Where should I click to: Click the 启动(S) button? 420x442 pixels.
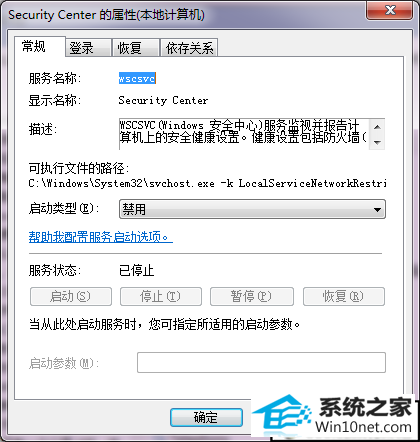pos(71,296)
